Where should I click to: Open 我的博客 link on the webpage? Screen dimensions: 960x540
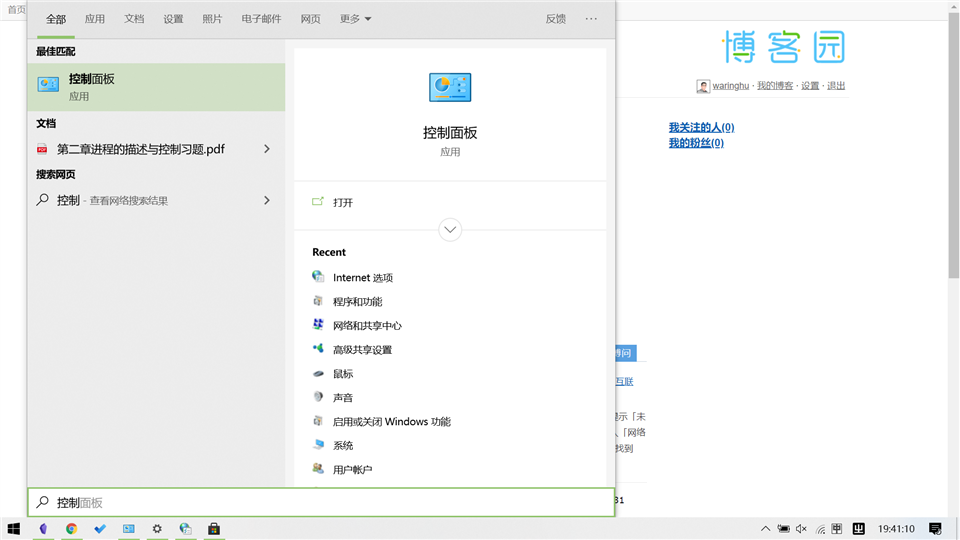[774, 86]
